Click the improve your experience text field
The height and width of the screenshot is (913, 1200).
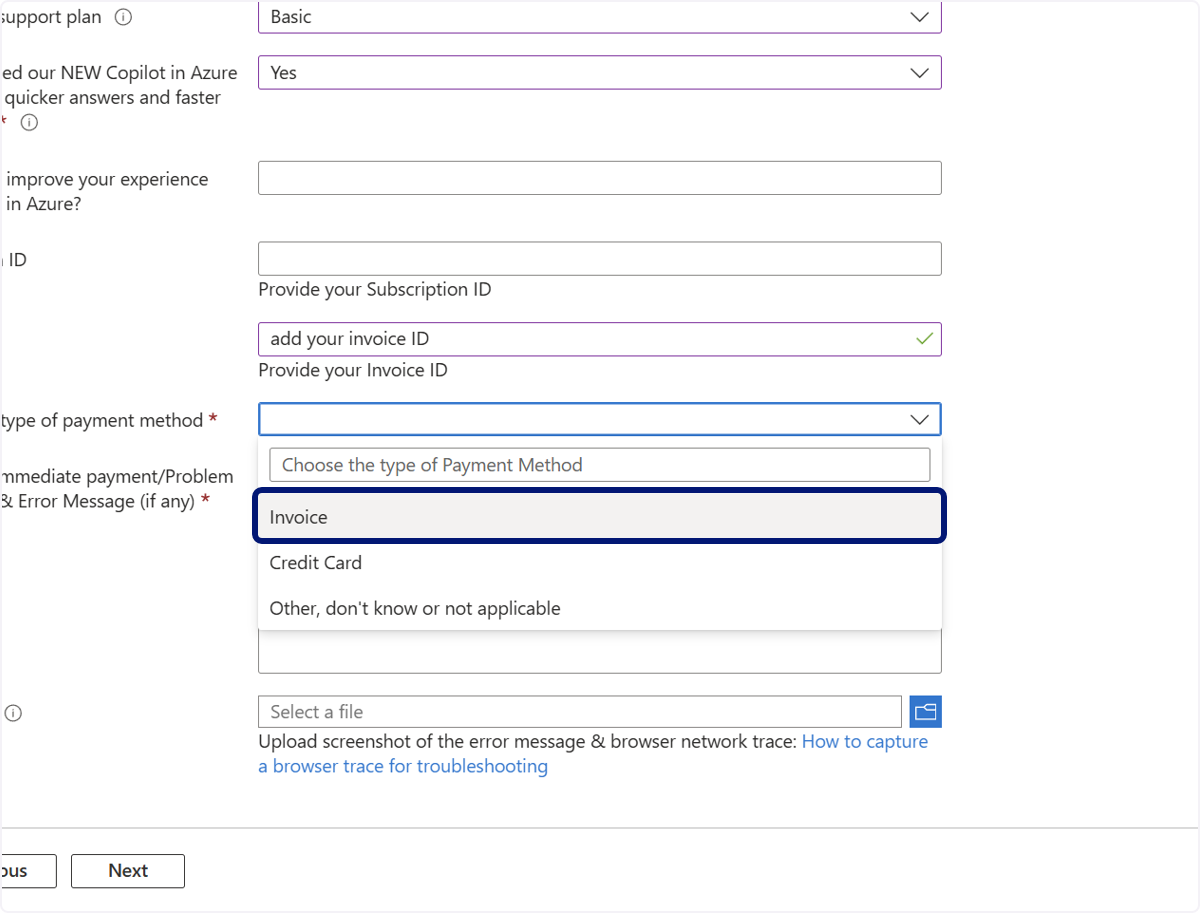tap(599, 178)
